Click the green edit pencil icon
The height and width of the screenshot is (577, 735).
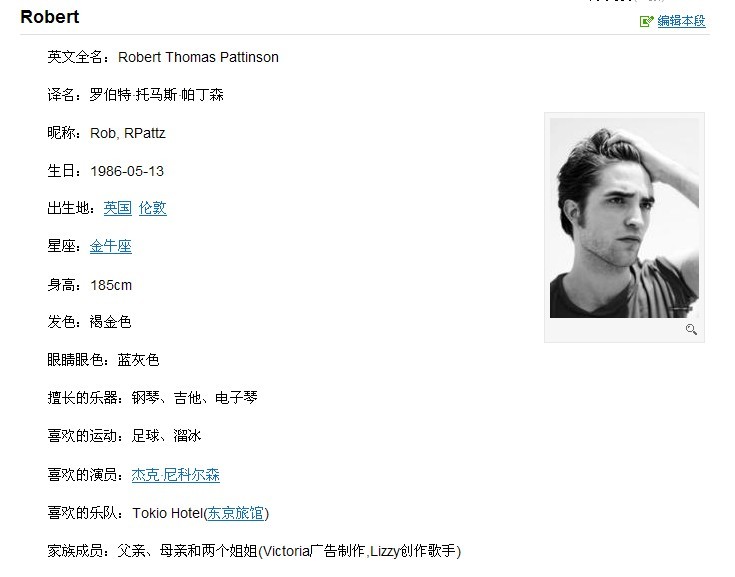tap(646, 21)
